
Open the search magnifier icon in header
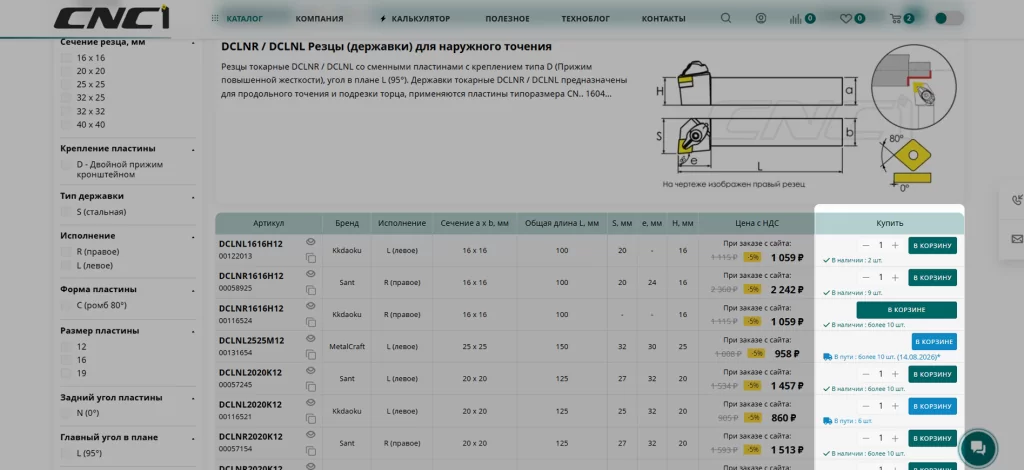click(x=726, y=18)
